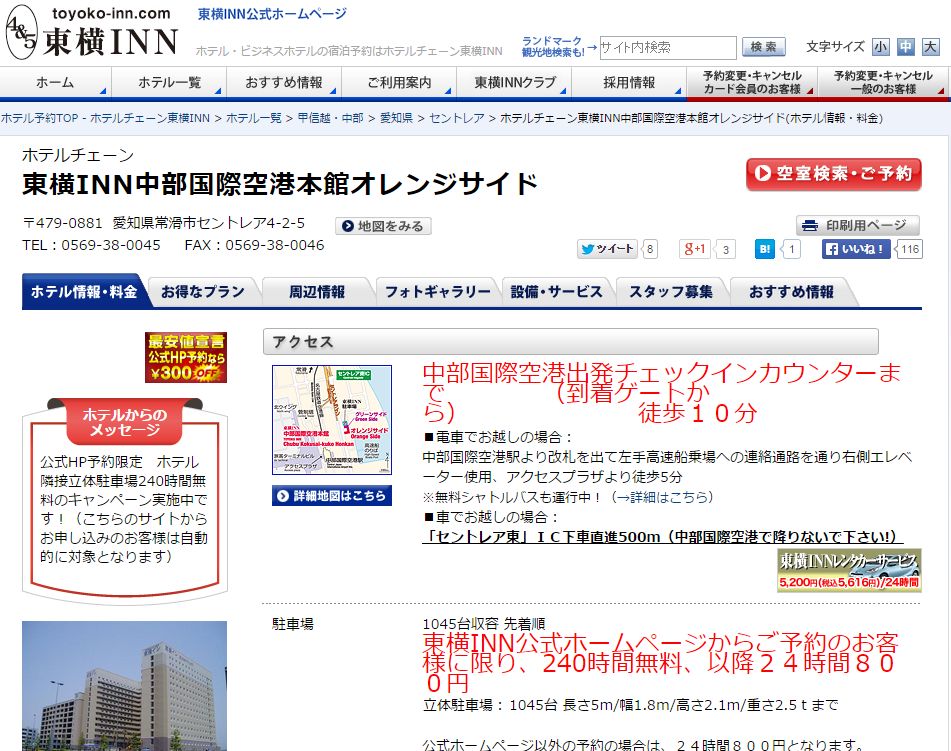This screenshot has width=951, height=751.
Task: Click the 東横INNレンタカーサービス banner
Action: (x=849, y=570)
